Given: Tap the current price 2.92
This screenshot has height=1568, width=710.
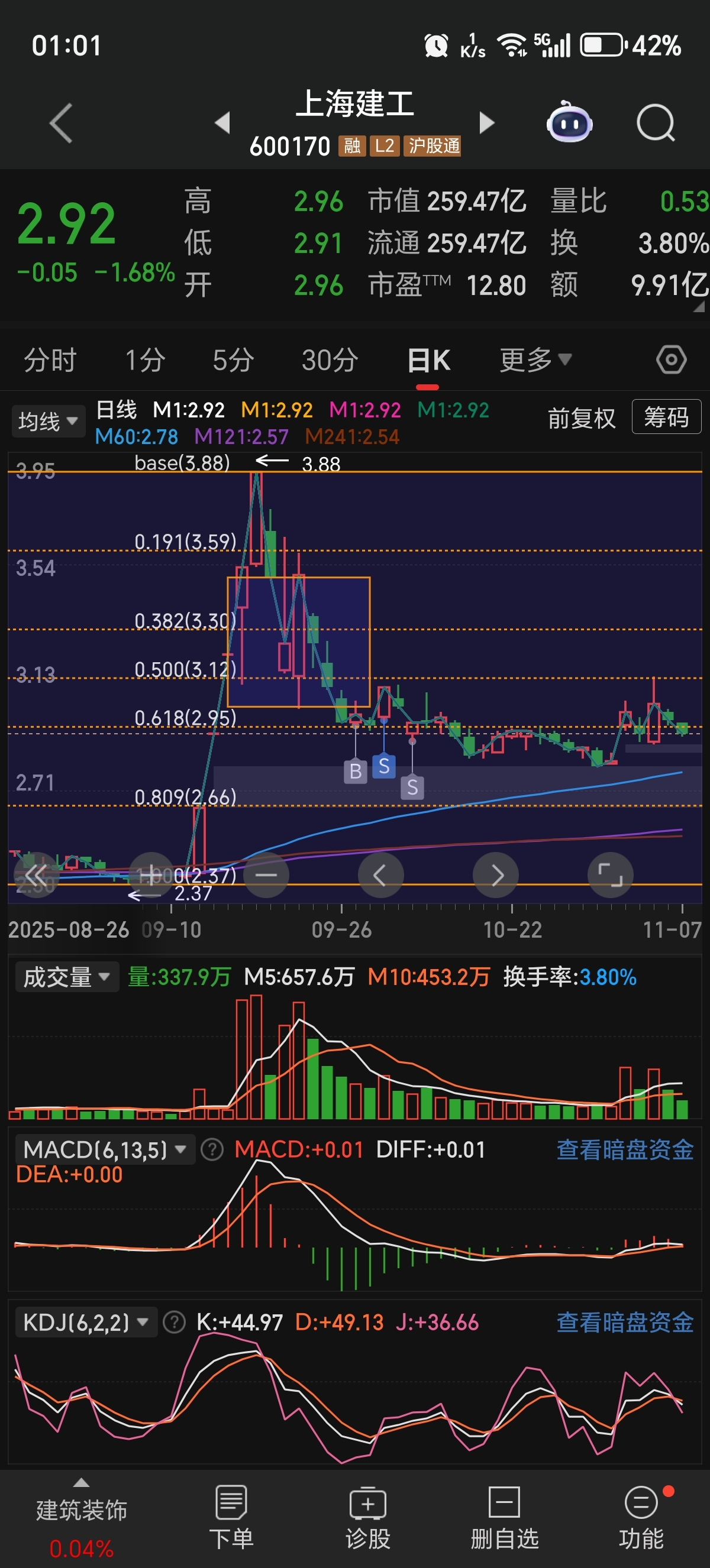Looking at the screenshot, I should click(x=66, y=224).
